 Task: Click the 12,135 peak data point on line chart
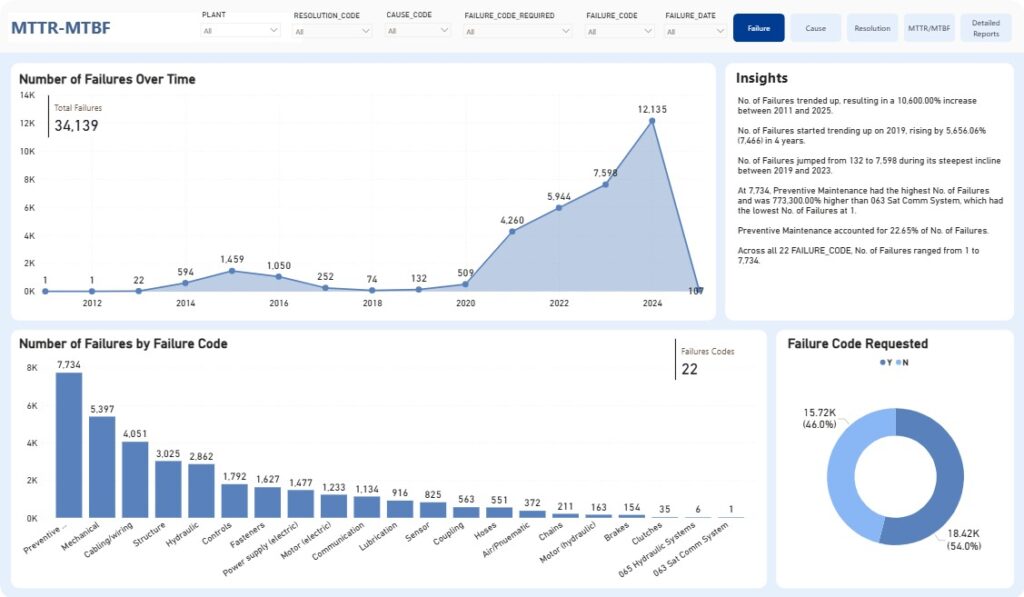coord(652,121)
